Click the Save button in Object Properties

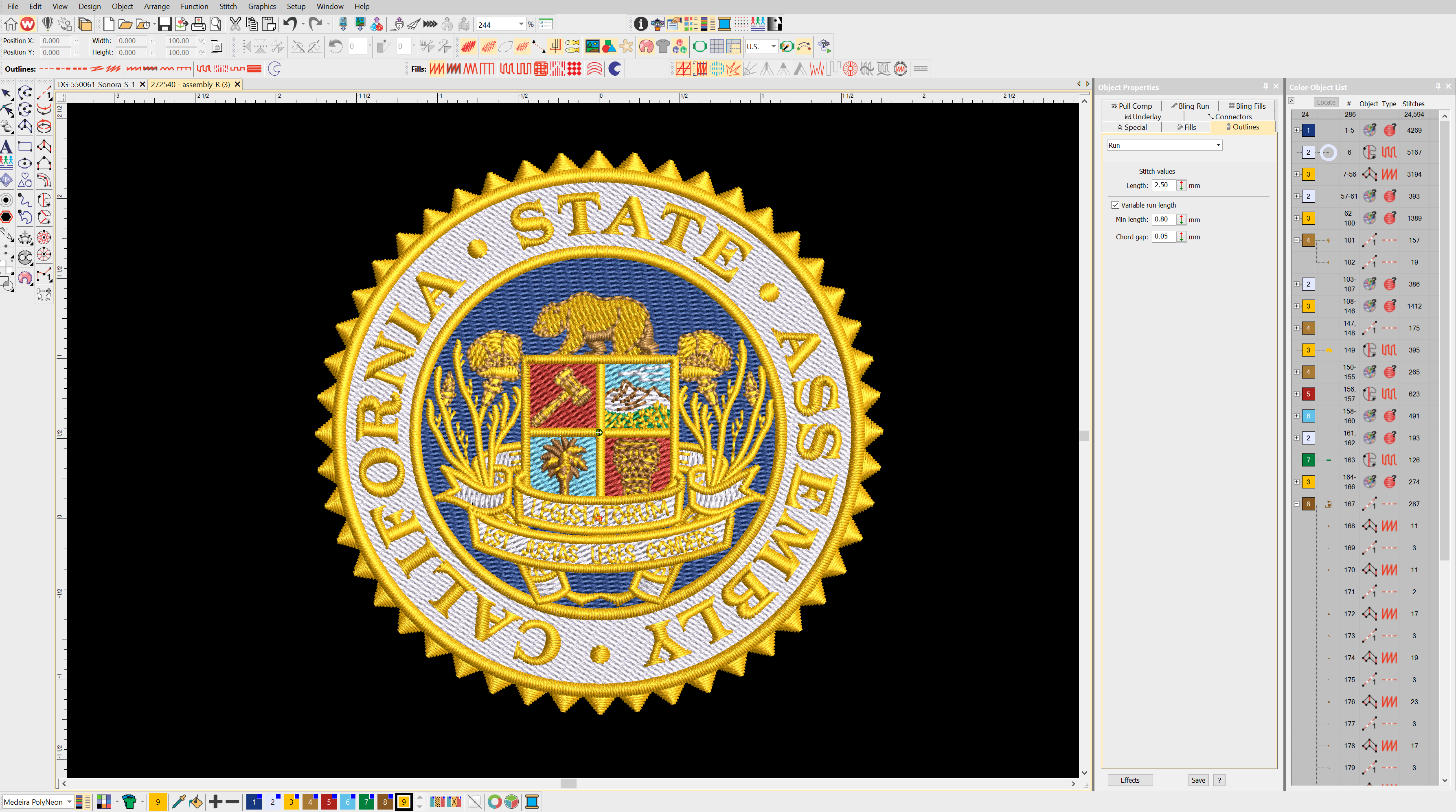pyautogui.click(x=1198, y=780)
